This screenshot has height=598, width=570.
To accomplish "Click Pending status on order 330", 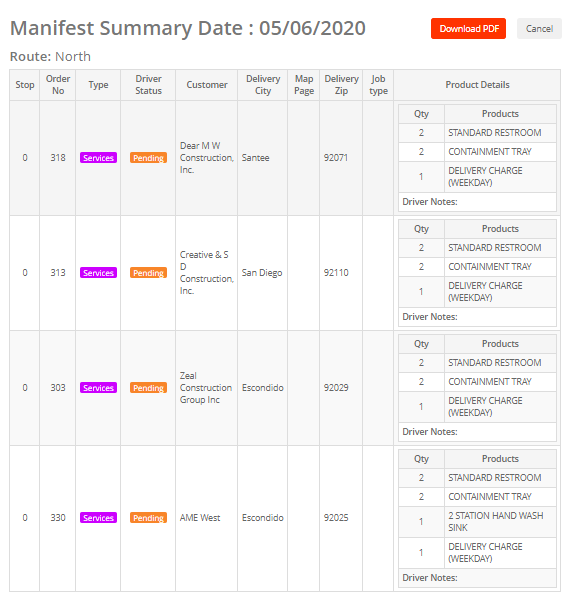I will (x=148, y=518).
